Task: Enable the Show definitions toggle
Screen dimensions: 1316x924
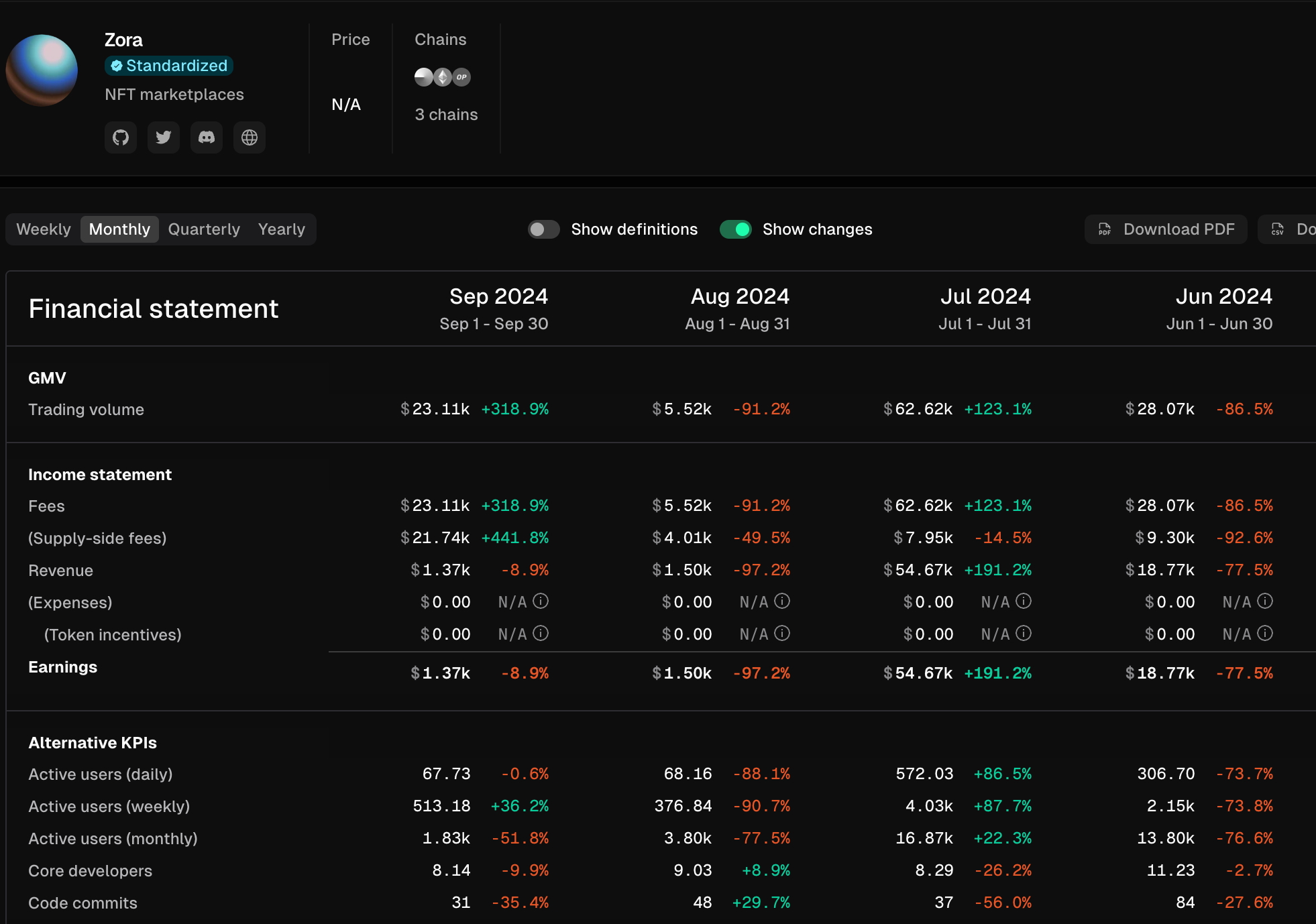Action: click(x=543, y=229)
